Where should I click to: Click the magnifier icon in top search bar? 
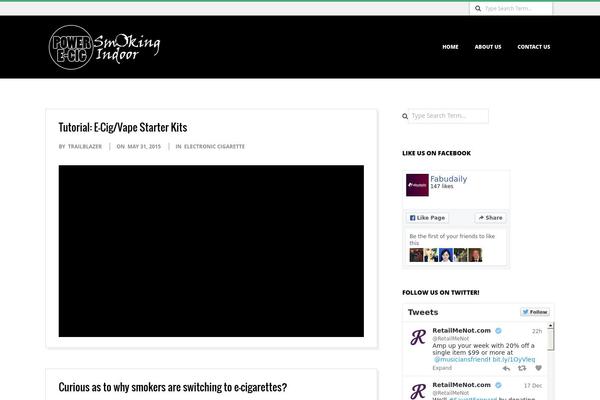[x=478, y=8]
